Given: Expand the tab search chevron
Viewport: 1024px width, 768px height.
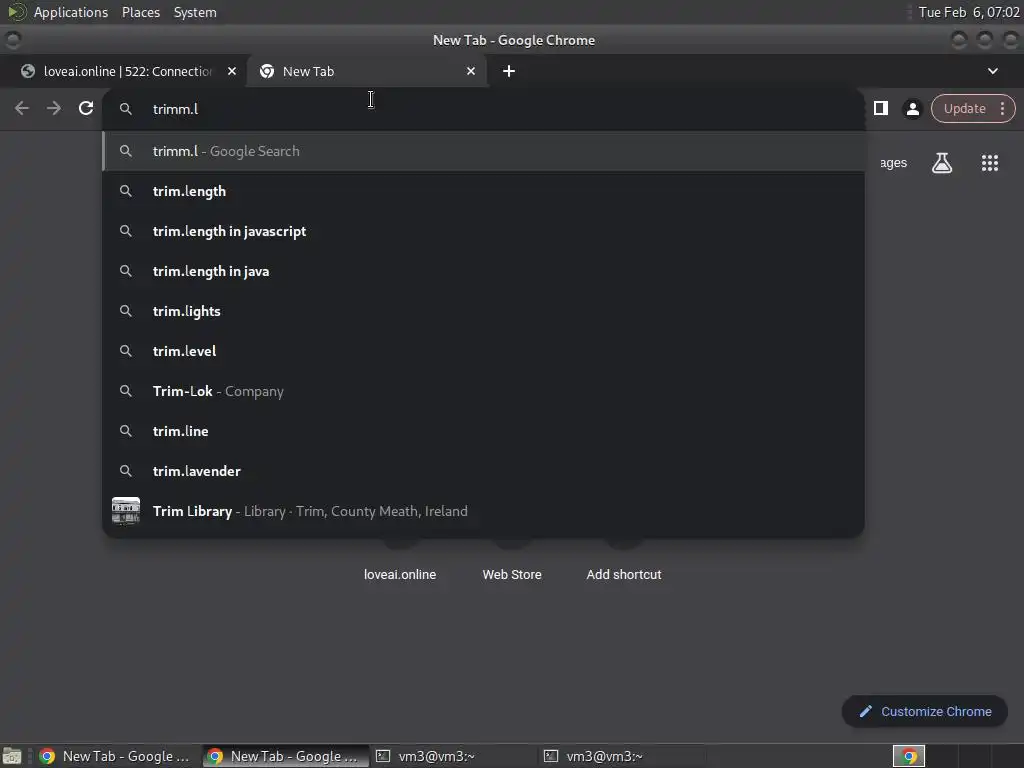Looking at the screenshot, I should coord(993,71).
